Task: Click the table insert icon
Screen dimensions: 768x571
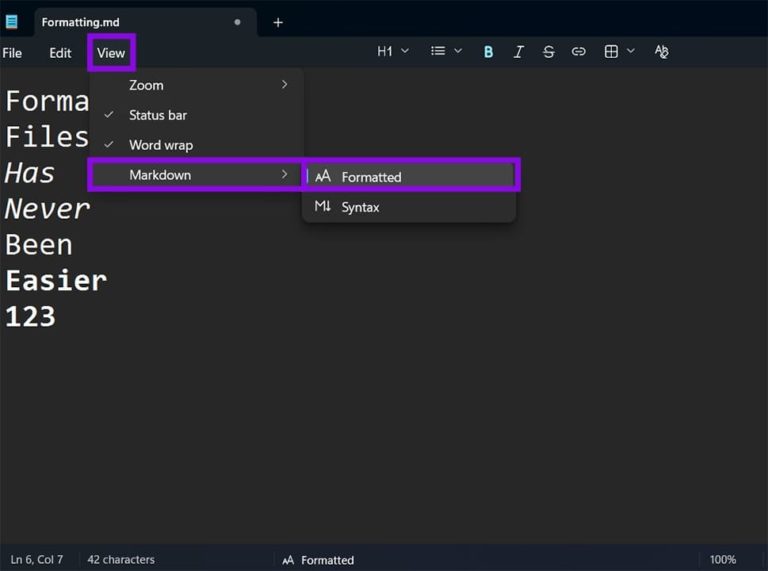Action: click(x=611, y=51)
